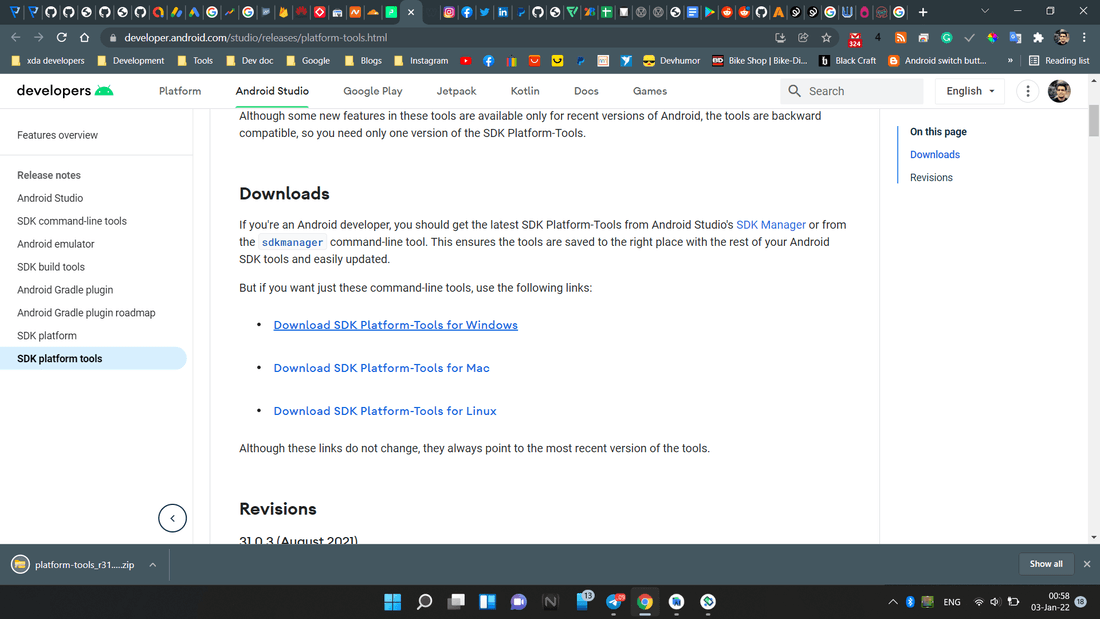Open the Reading list
This screenshot has height=619, width=1100.
click(1059, 61)
